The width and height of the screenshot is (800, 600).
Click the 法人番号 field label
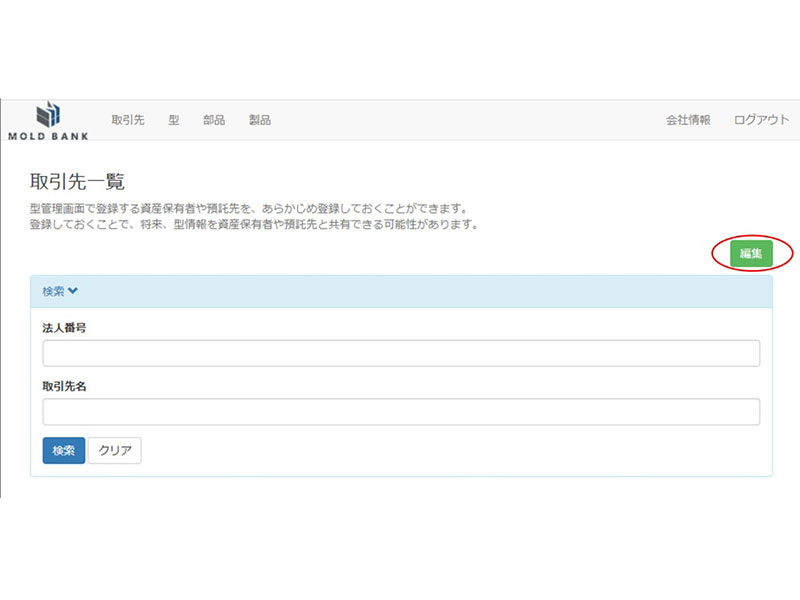64,327
